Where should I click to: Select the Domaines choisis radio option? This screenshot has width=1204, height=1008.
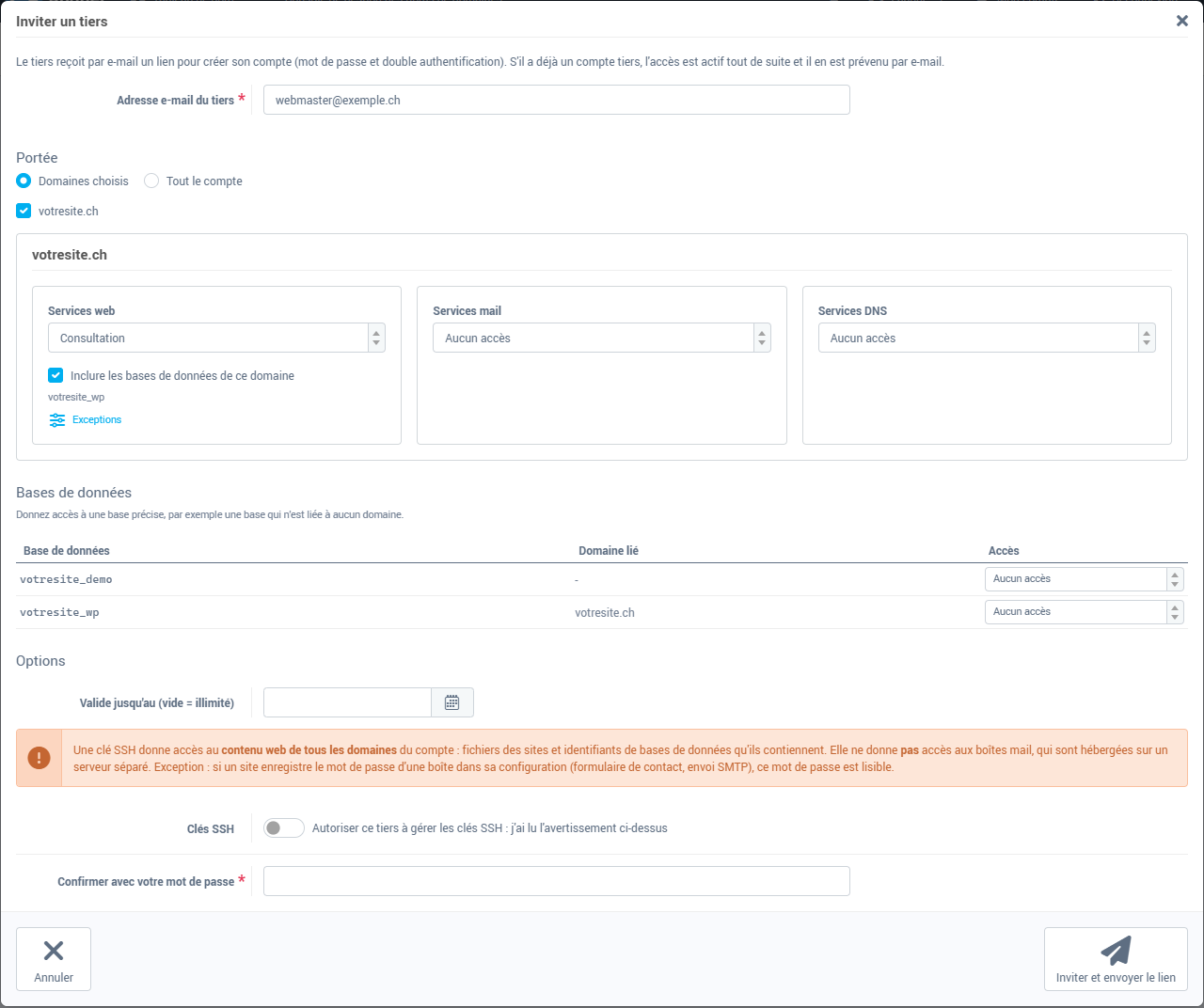point(24,181)
